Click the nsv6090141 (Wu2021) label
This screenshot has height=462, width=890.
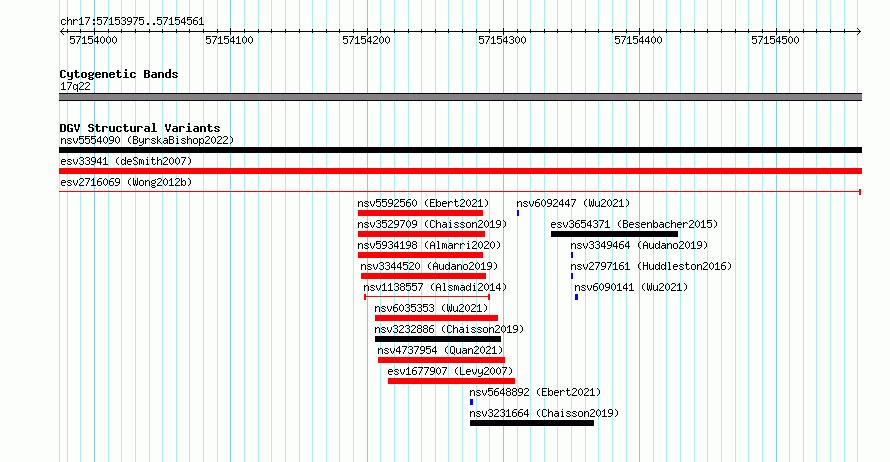631,287
